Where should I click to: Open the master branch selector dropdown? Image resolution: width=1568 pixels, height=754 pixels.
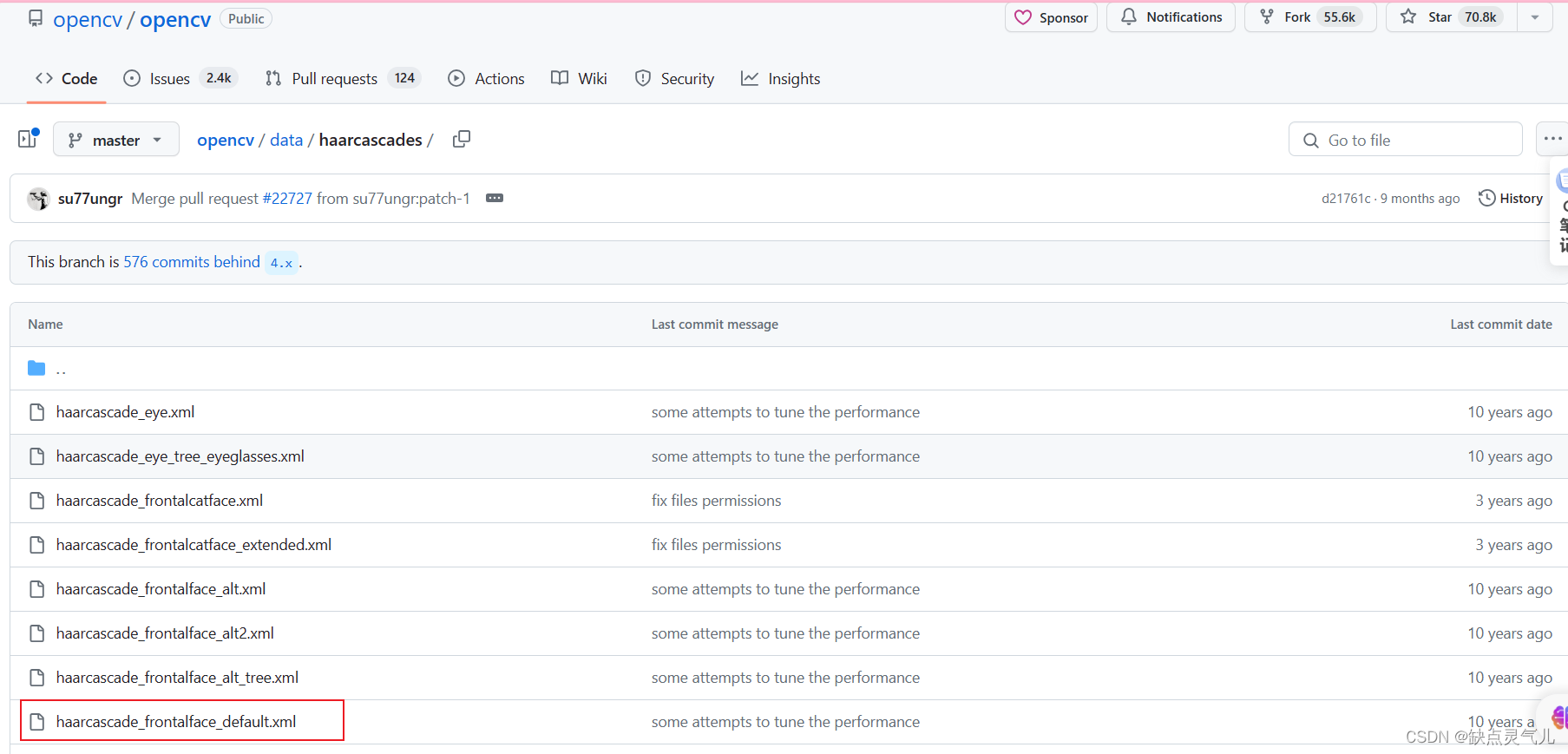coord(116,140)
